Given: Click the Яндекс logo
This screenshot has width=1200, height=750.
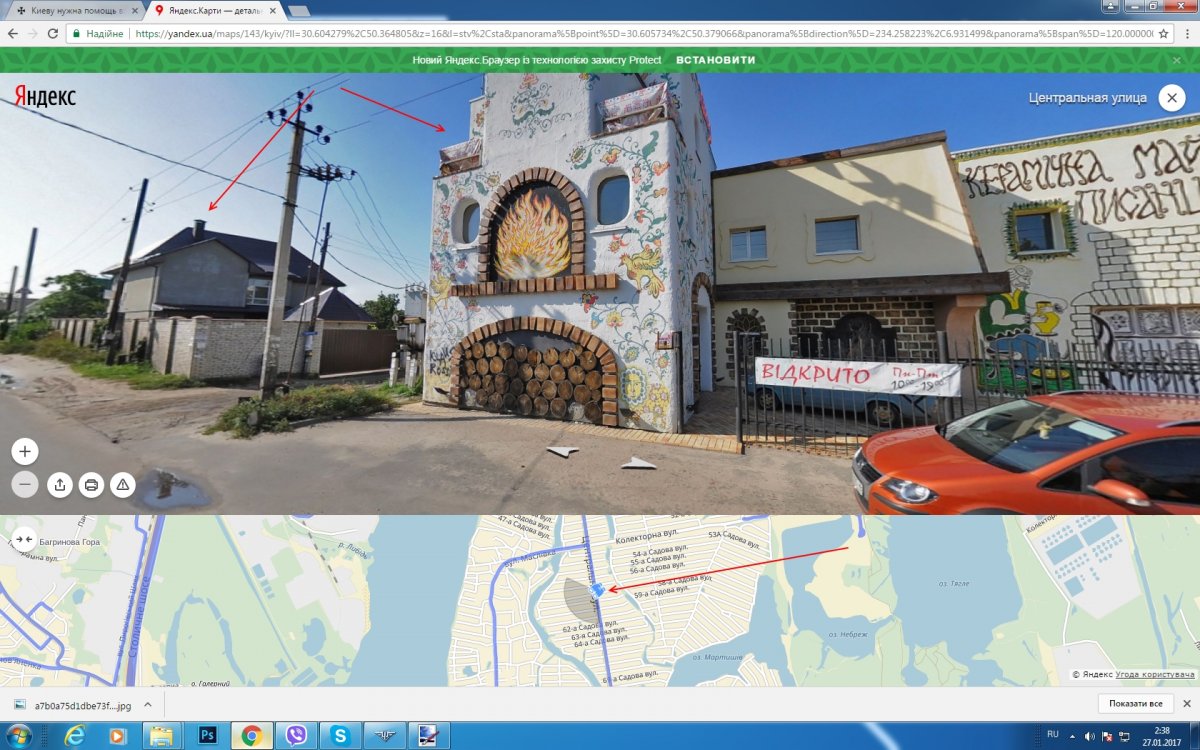Looking at the screenshot, I should tap(45, 96).
